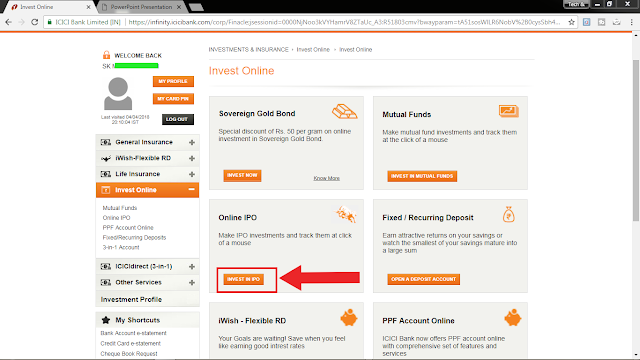This screenshot has height=360, width=640.
Task: Click the Other Services menu icon
Action: [x=106, y=282]
